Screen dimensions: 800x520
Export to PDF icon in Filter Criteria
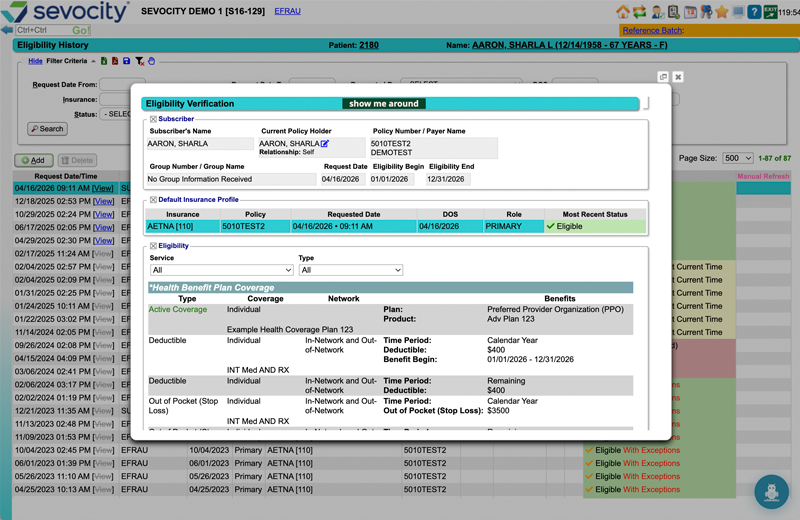click(x=115, y=61)
